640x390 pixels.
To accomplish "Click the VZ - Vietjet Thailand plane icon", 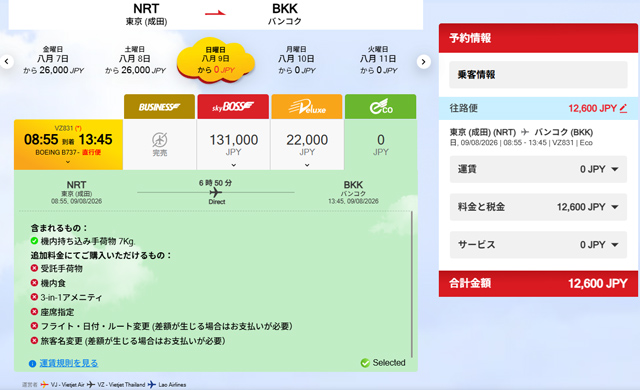I will 91,384.
